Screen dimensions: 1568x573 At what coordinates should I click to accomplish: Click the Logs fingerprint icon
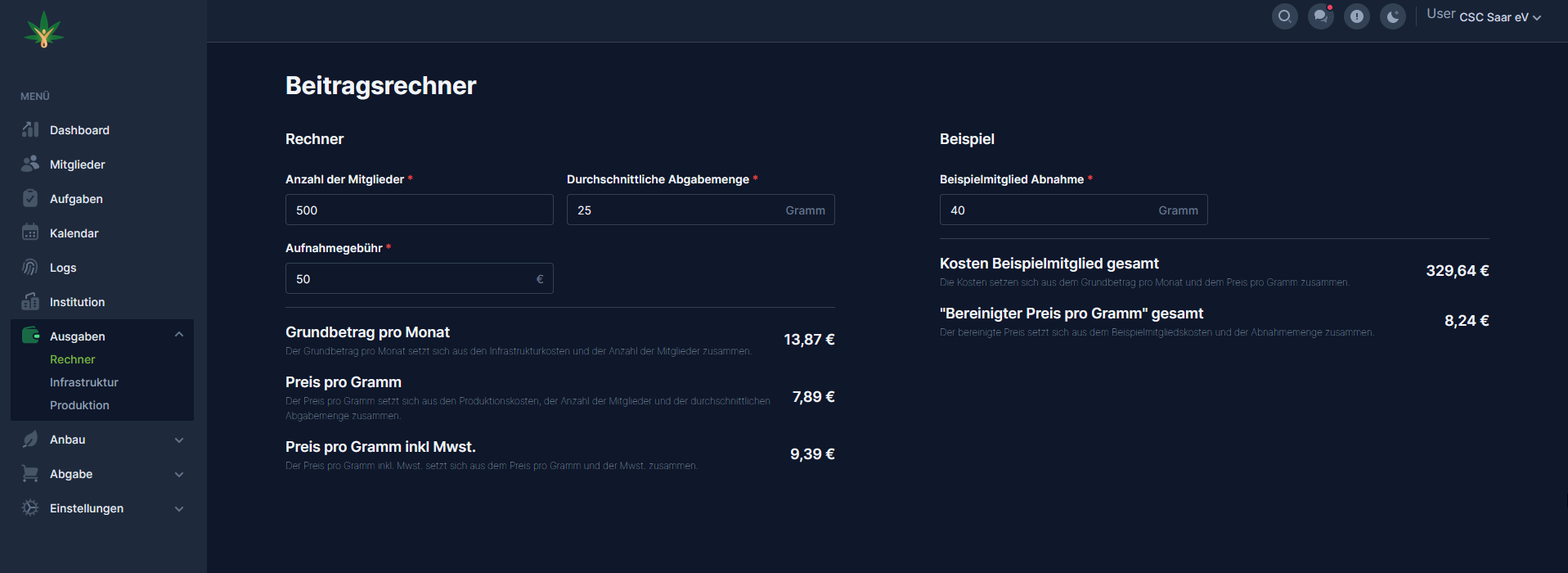(30, 267)
